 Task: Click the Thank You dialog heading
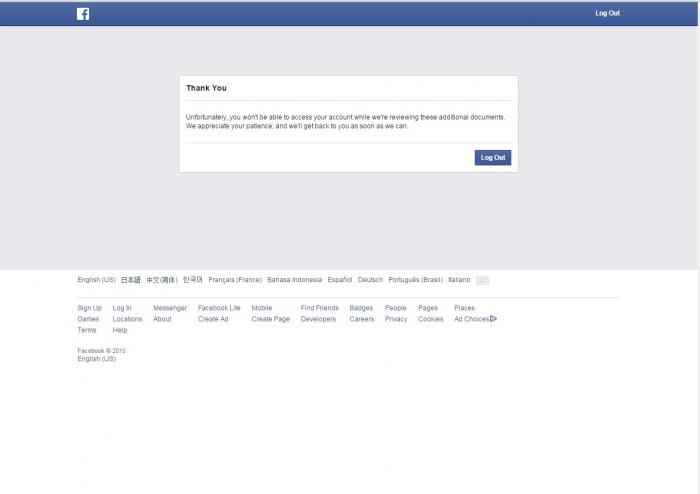tap(206, 88)
